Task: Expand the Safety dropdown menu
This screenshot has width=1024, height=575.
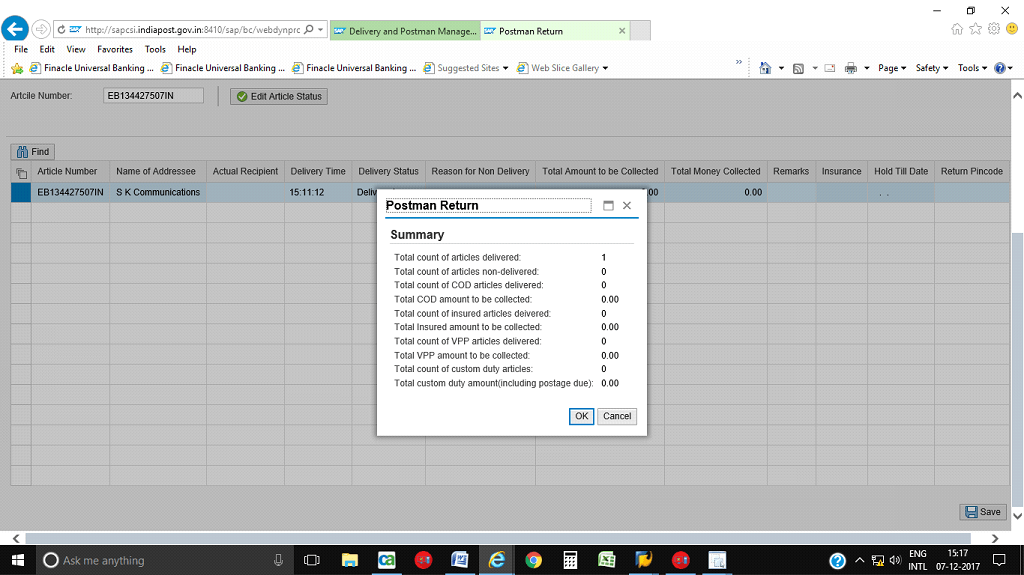Action: [931, 68]
